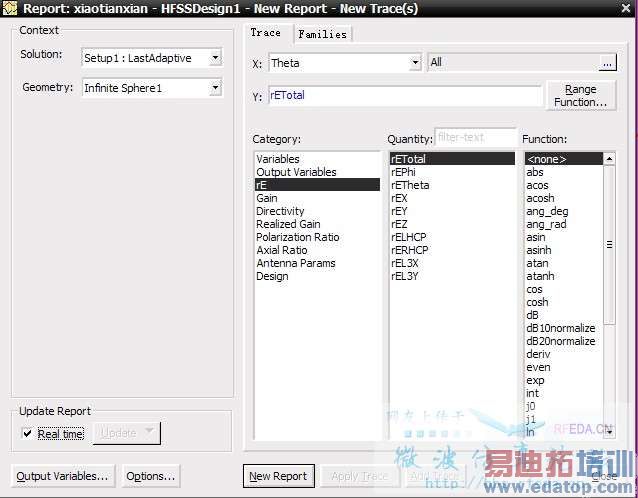Image resolution: width=638 pixels, height=498 pixels.
Task: Select j0 function
Action: tap(564, 406)
